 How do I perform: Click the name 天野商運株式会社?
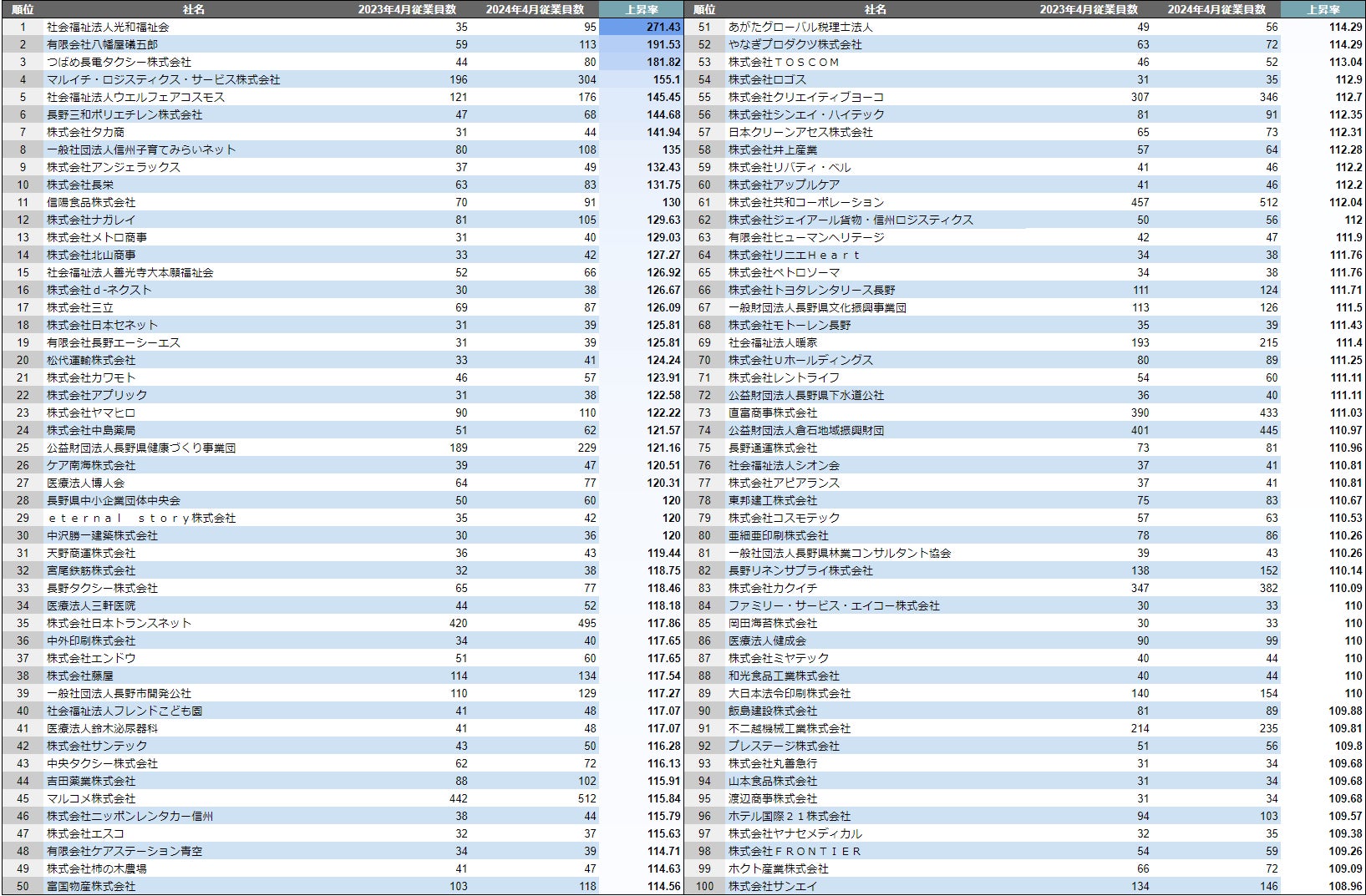(x=91, y=553)
